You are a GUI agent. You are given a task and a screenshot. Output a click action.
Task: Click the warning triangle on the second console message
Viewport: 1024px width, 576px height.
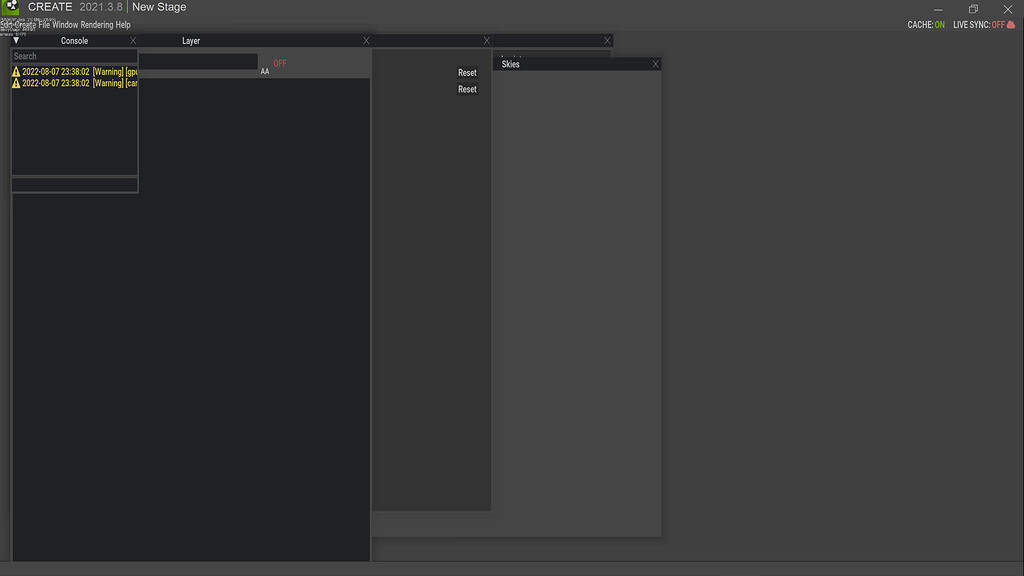[x=16, y=83]
